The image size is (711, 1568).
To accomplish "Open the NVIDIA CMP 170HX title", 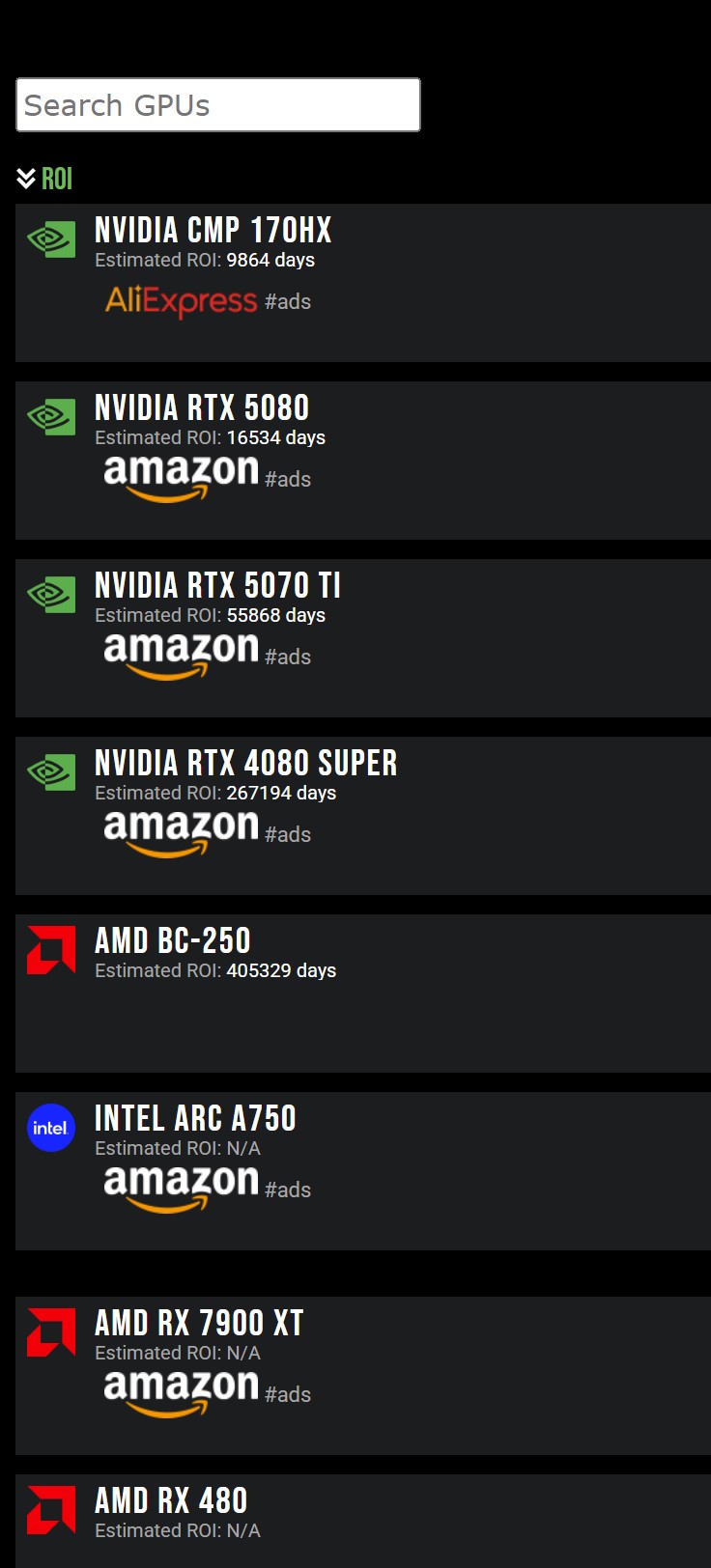I will (213, 230).
